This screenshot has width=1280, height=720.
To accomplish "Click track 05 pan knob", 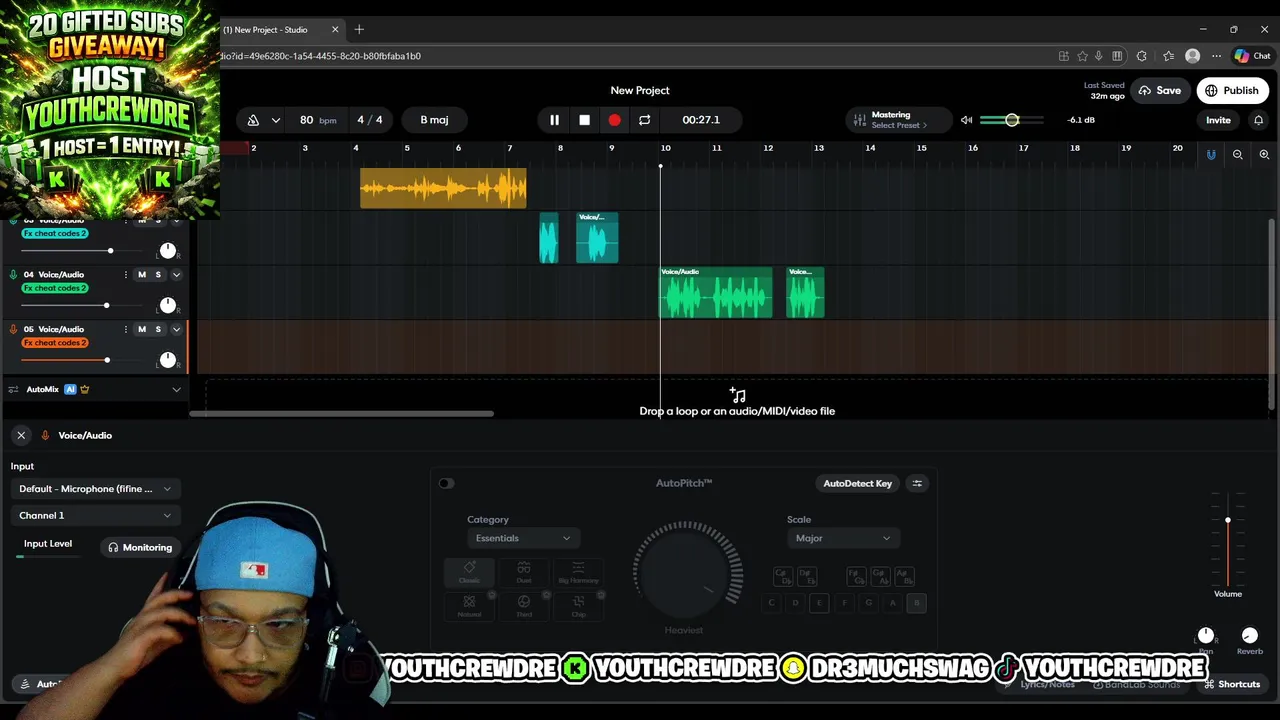I will 167,360.
